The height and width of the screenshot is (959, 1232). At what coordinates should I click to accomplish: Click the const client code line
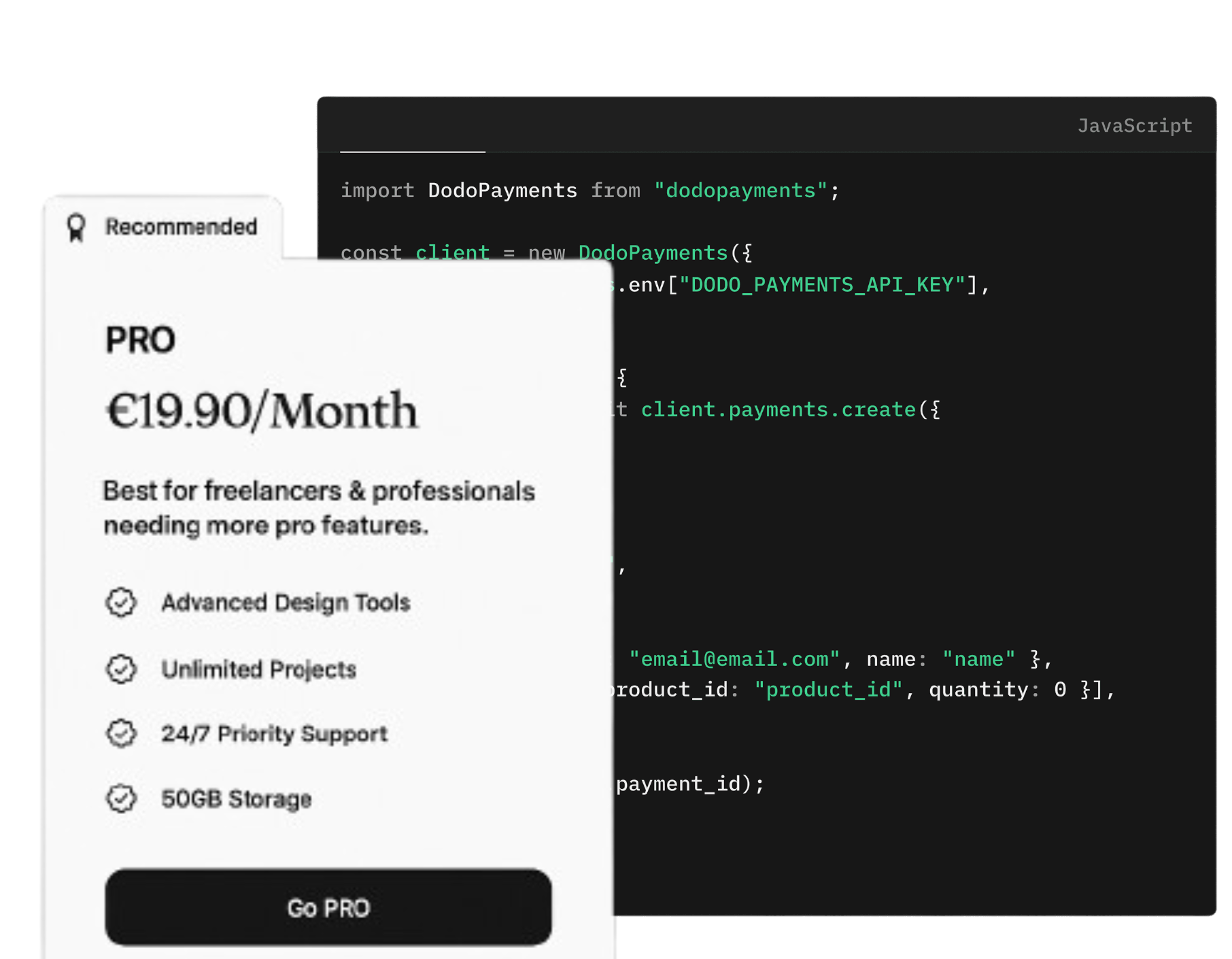[546, 252]
